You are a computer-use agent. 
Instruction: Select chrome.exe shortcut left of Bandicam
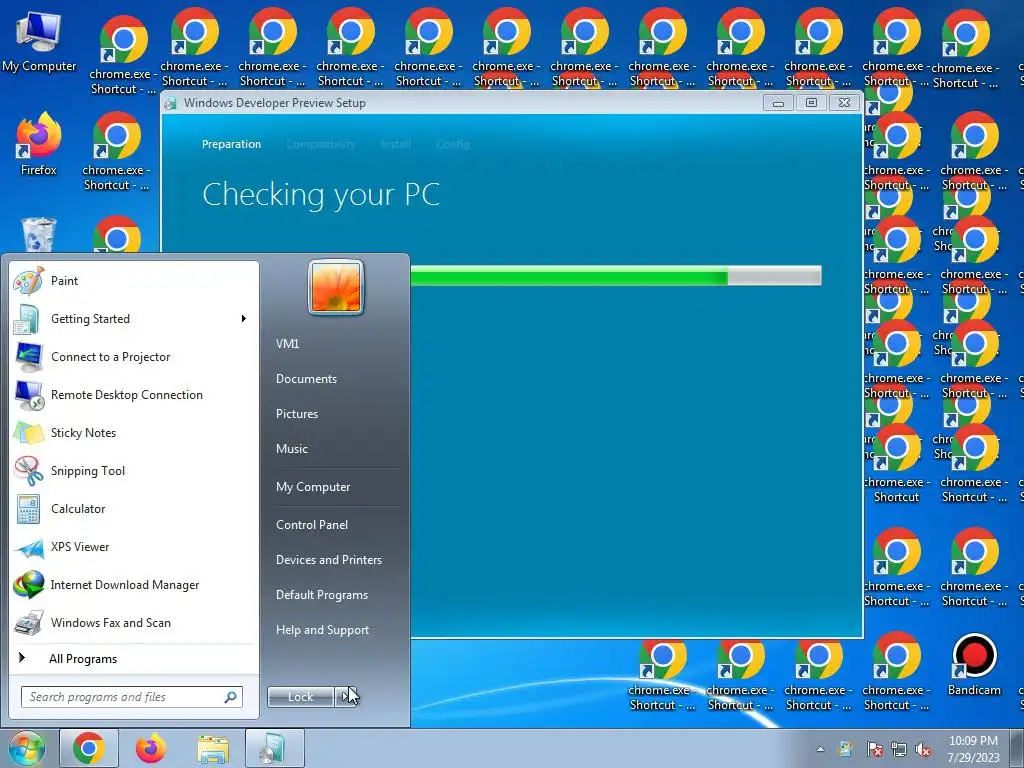[x=896, y=671]
